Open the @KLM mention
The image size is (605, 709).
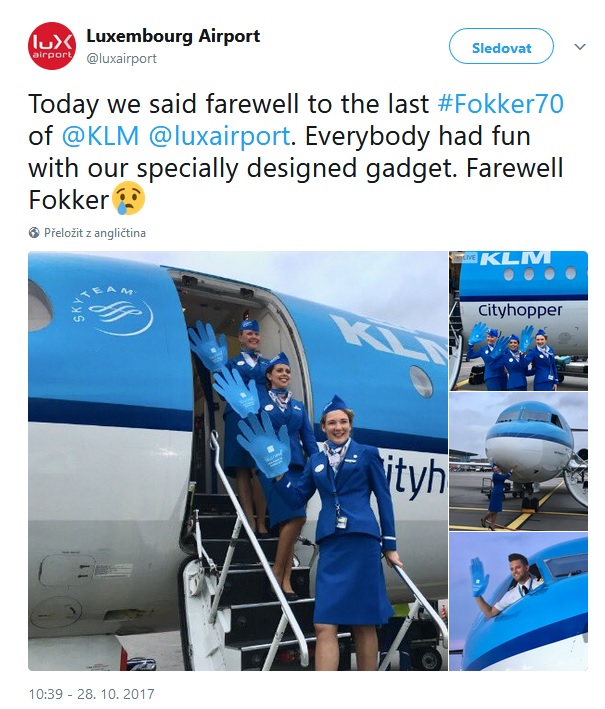point(100,136)
